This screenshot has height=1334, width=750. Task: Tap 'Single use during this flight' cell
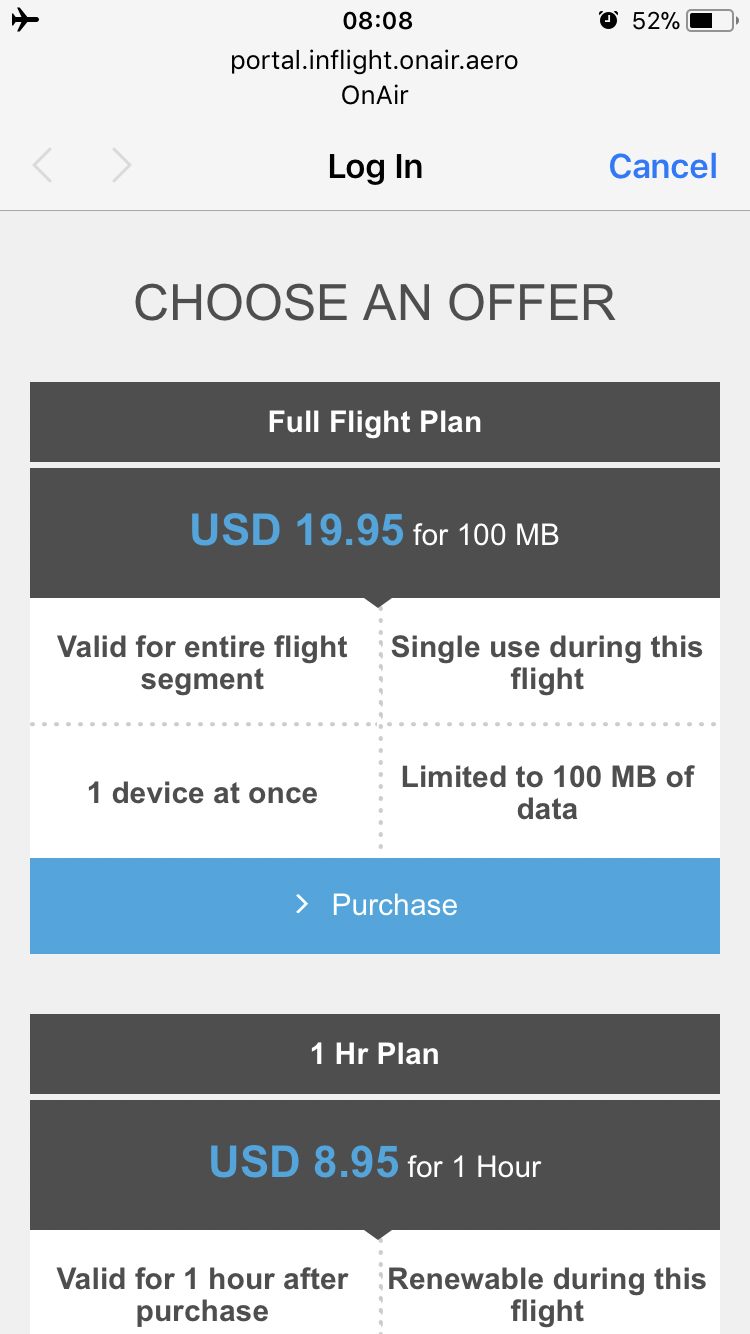click(x=547, y=663)
